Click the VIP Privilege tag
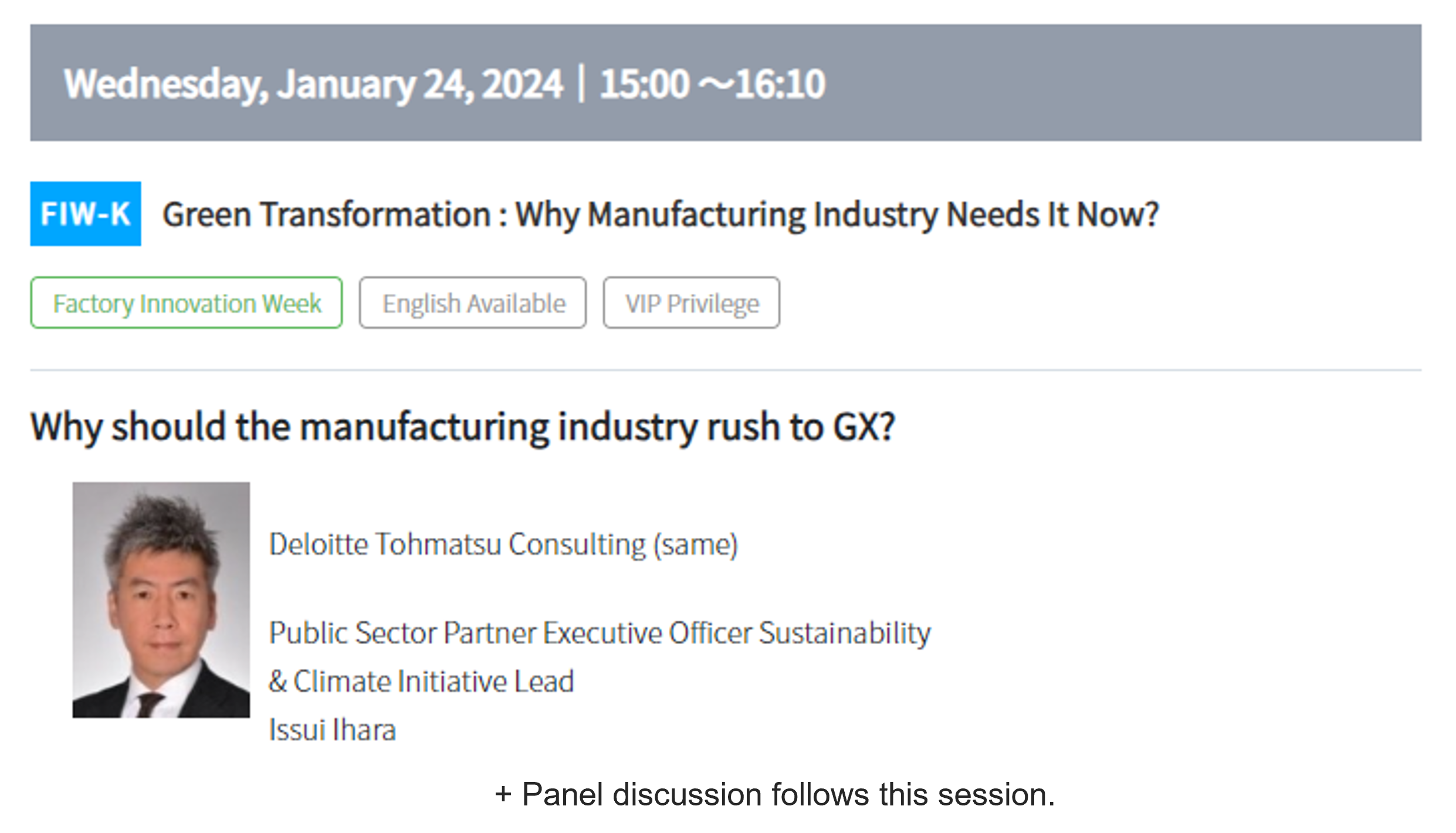The image size is (1456, 833). 692,303
